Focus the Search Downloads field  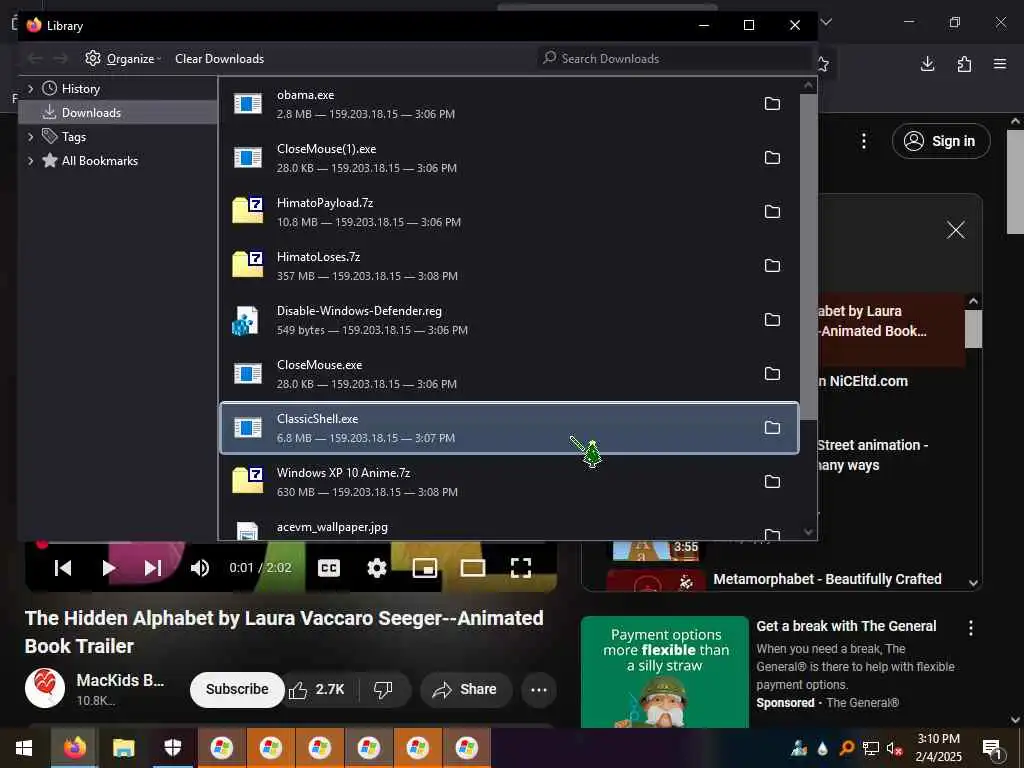675,59
